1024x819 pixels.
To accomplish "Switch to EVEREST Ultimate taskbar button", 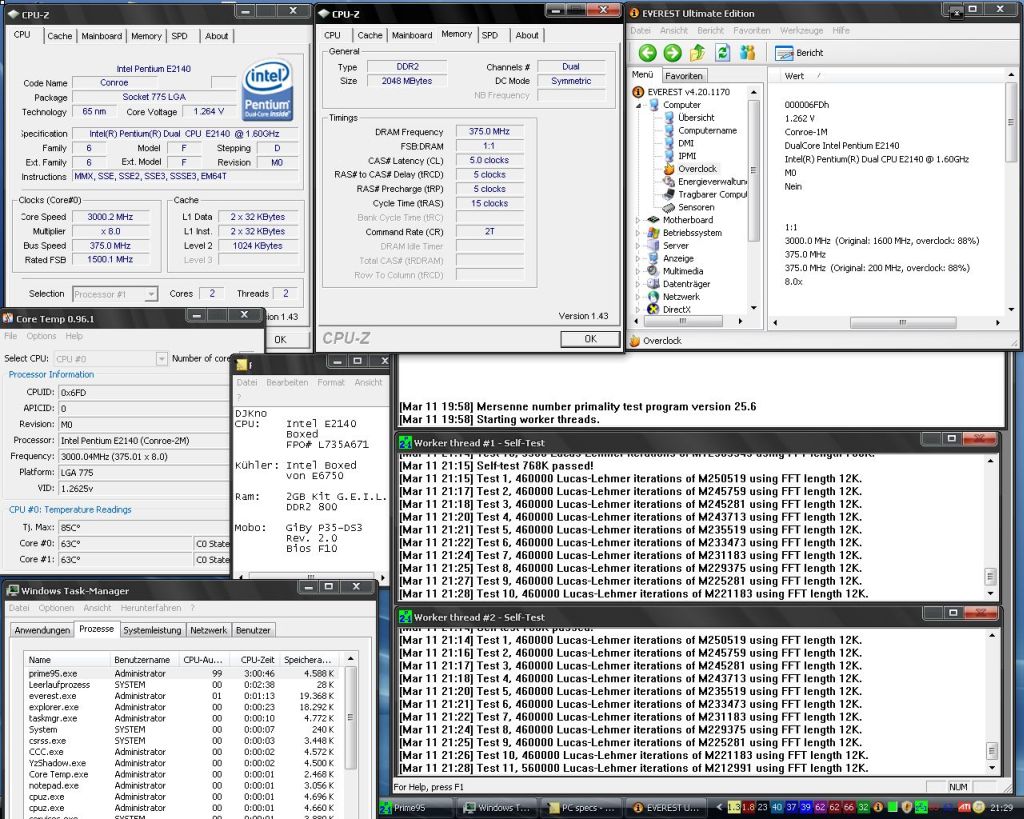I will [665, 808].
